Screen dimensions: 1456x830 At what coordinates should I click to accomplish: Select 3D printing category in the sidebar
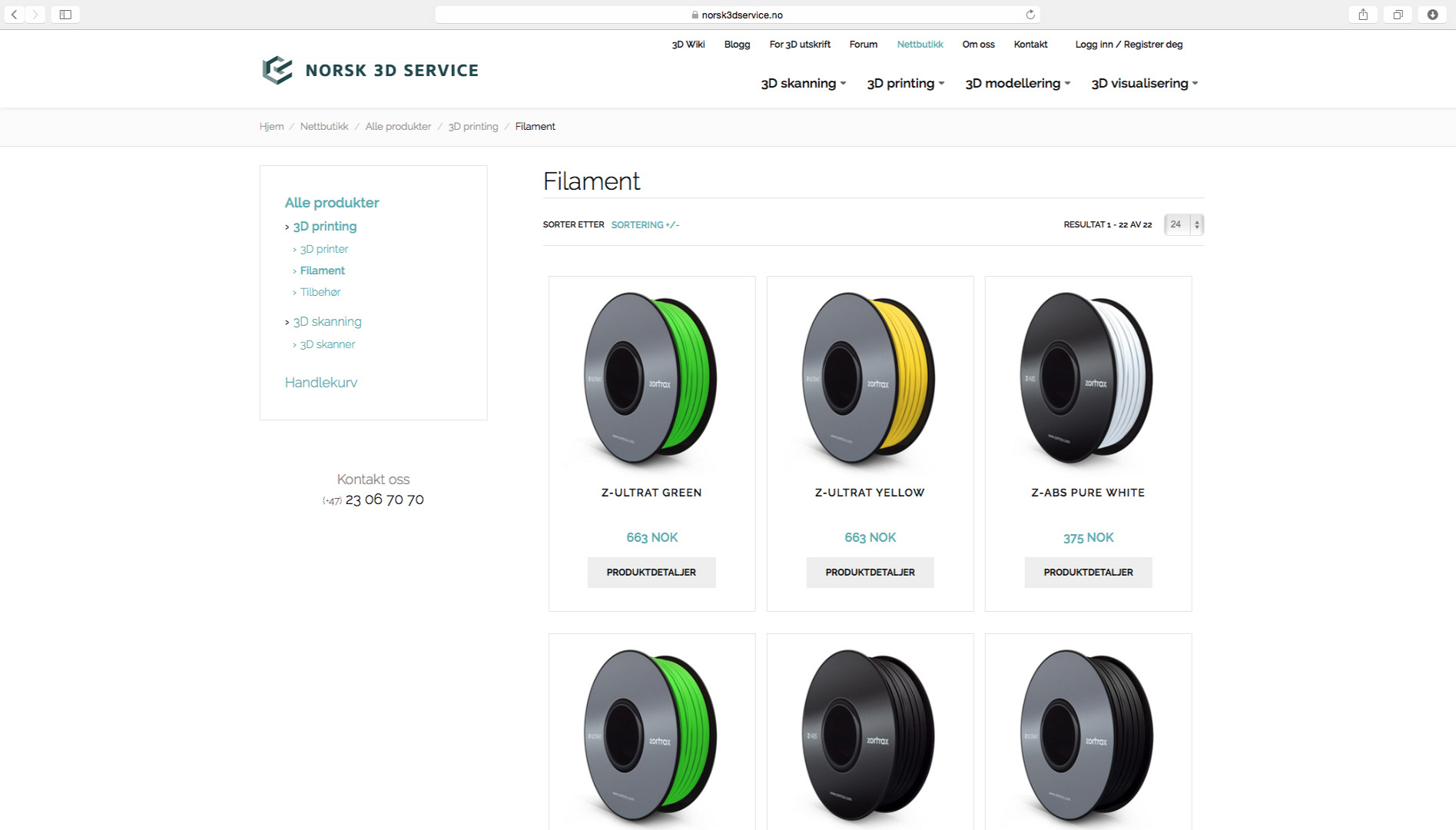click(x=324, y=227)
